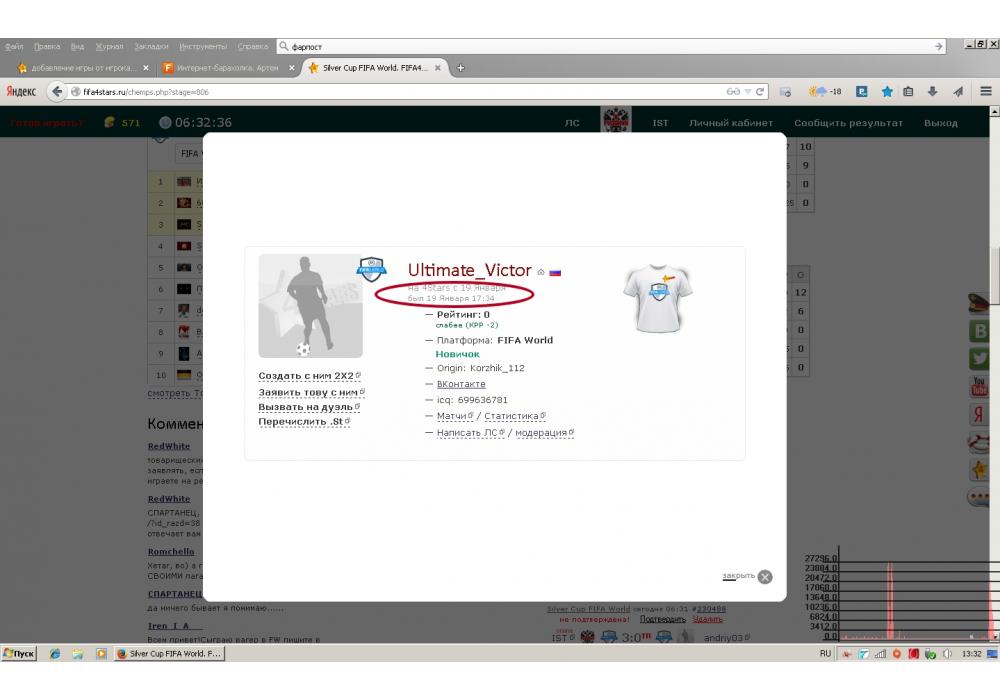The width and height of the screenshot is (1000, 700).
Task: Click the page scrollbar up arrow
Action: pyautogui.click(x=994, y=112)
